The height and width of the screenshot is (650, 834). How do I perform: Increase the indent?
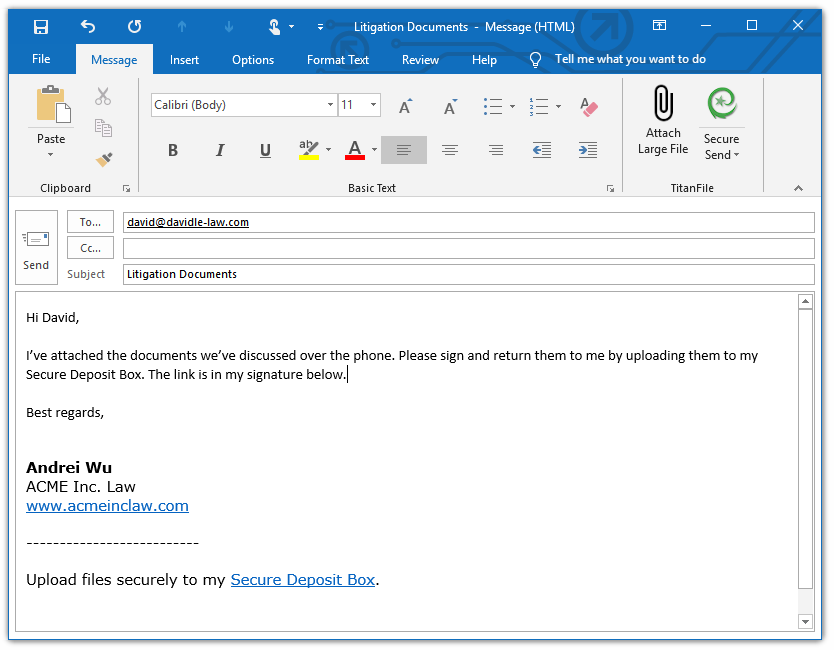pos(588,150)
